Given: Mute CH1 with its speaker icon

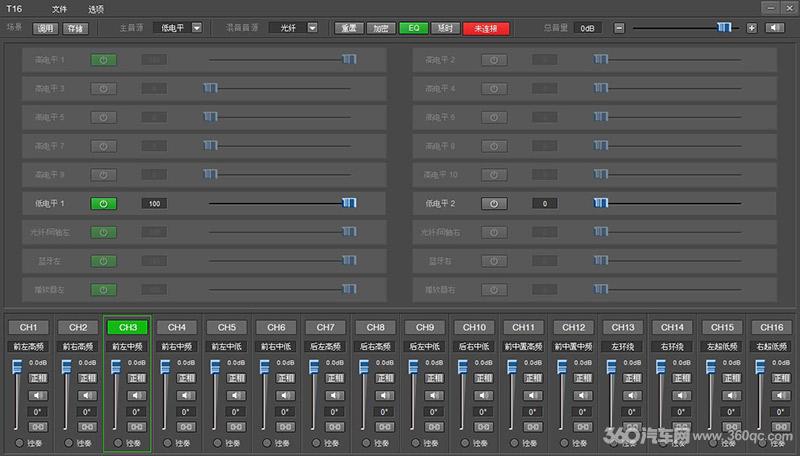Looking at the screenshot, I should click(x=38, y=395).
